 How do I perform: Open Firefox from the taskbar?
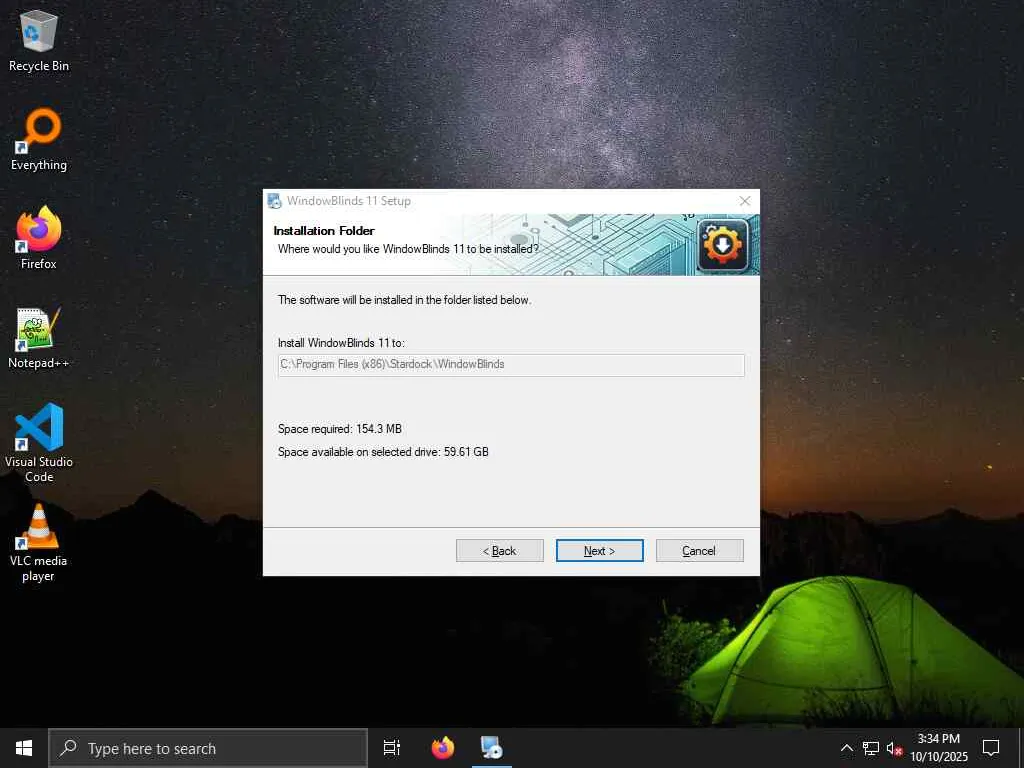tap(443, 748)
